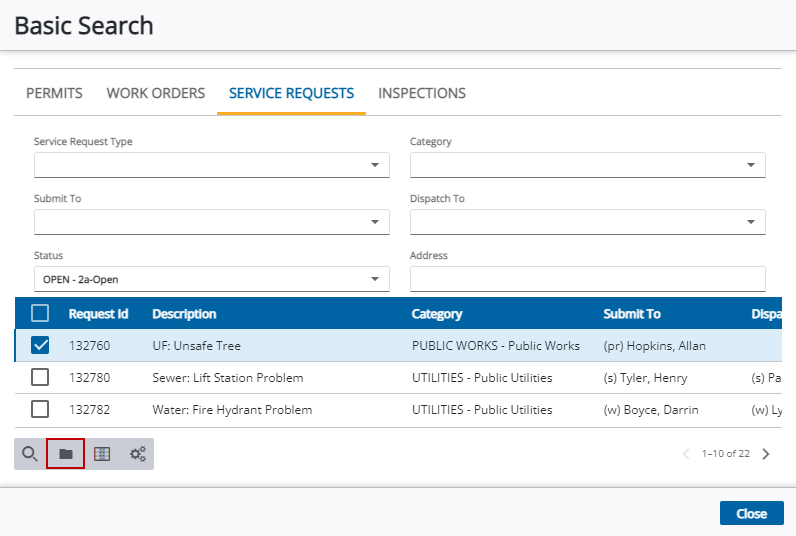This screenshot has width=796, height=536.
Task: Click the Close button
Action: [752, 514]
